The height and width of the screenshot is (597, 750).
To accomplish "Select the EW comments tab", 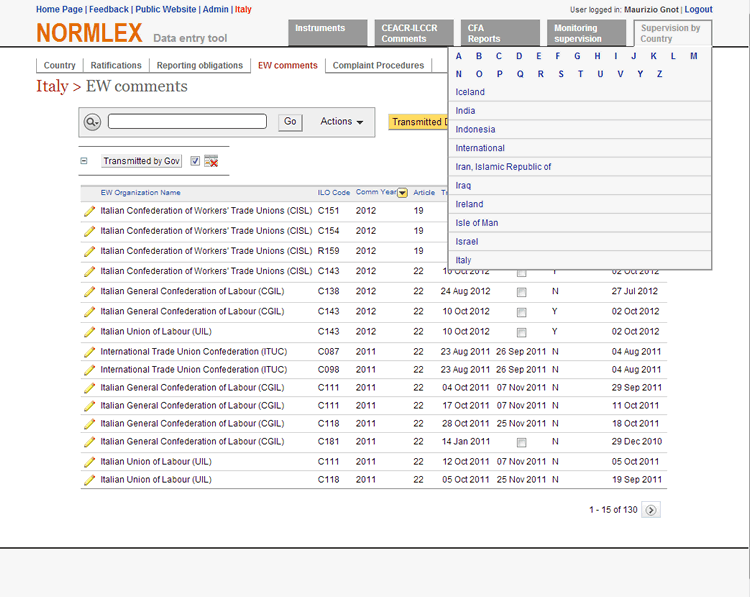I will point(288,66).
